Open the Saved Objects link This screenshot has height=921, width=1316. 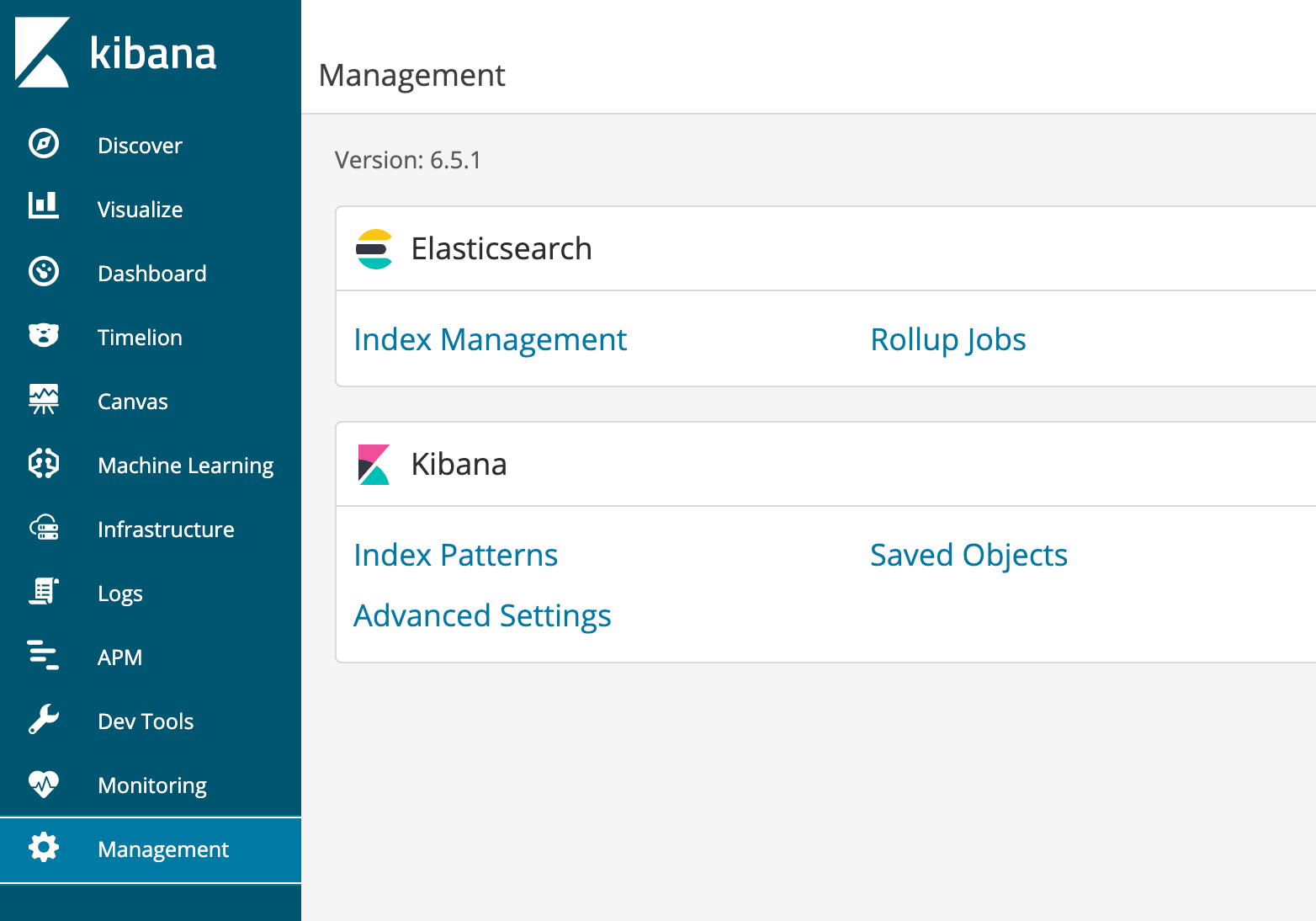968,556
